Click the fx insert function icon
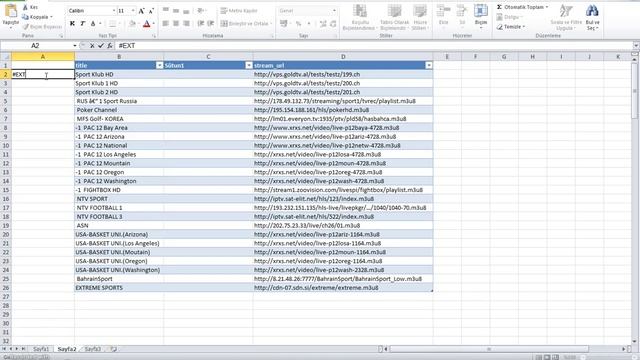Viewport: 640px width, 360px height. tap(110, 46)
